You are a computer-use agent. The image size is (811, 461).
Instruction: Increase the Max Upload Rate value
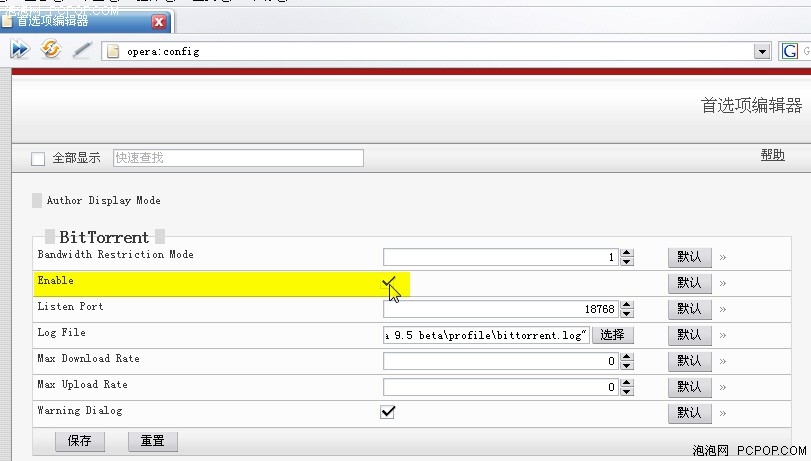point(627,382)
